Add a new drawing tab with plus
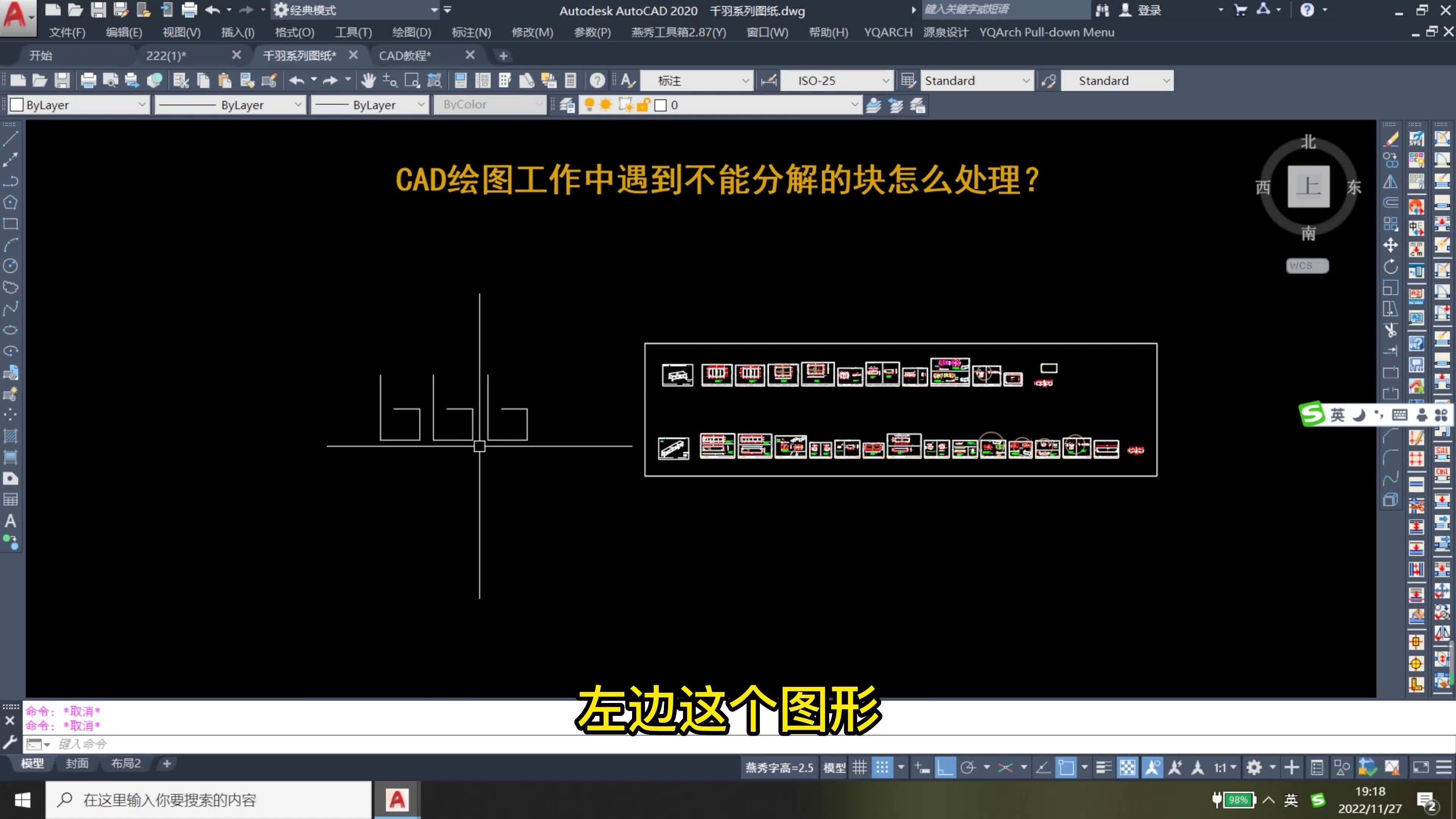 point(503,55)
